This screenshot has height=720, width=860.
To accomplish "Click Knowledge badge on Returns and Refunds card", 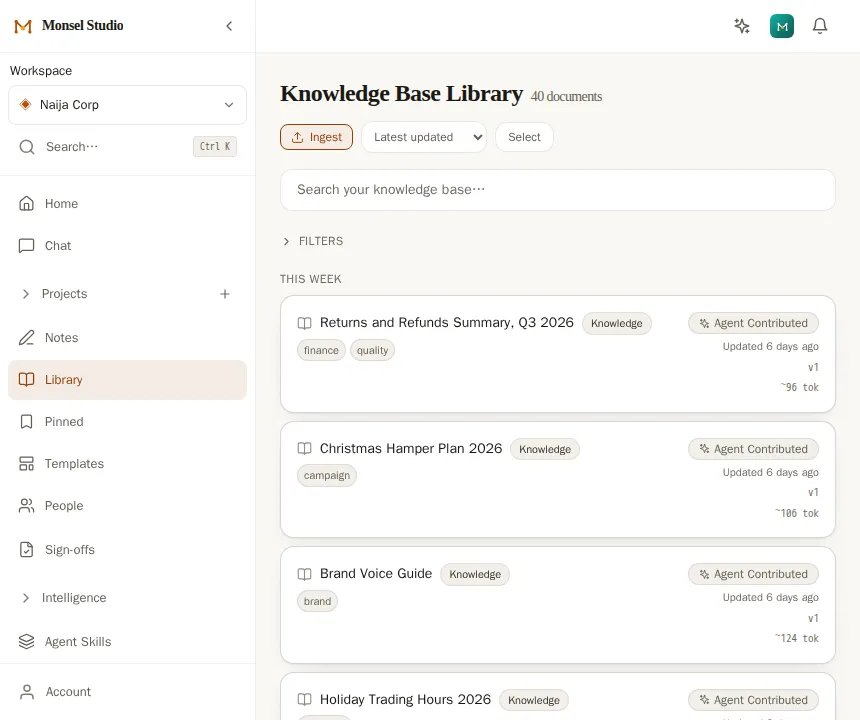I will (616, 324).
